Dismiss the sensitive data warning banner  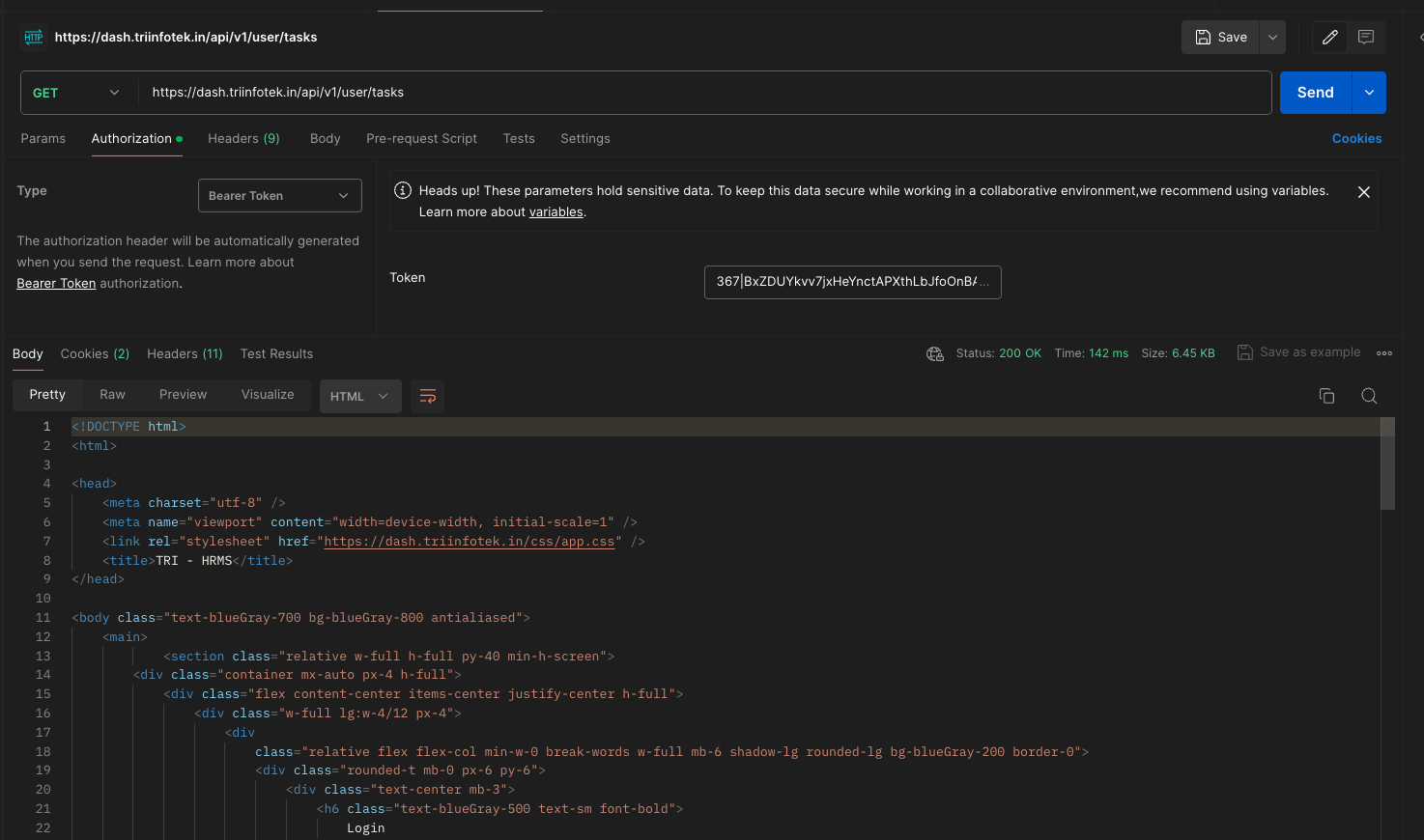[1363, 192]
